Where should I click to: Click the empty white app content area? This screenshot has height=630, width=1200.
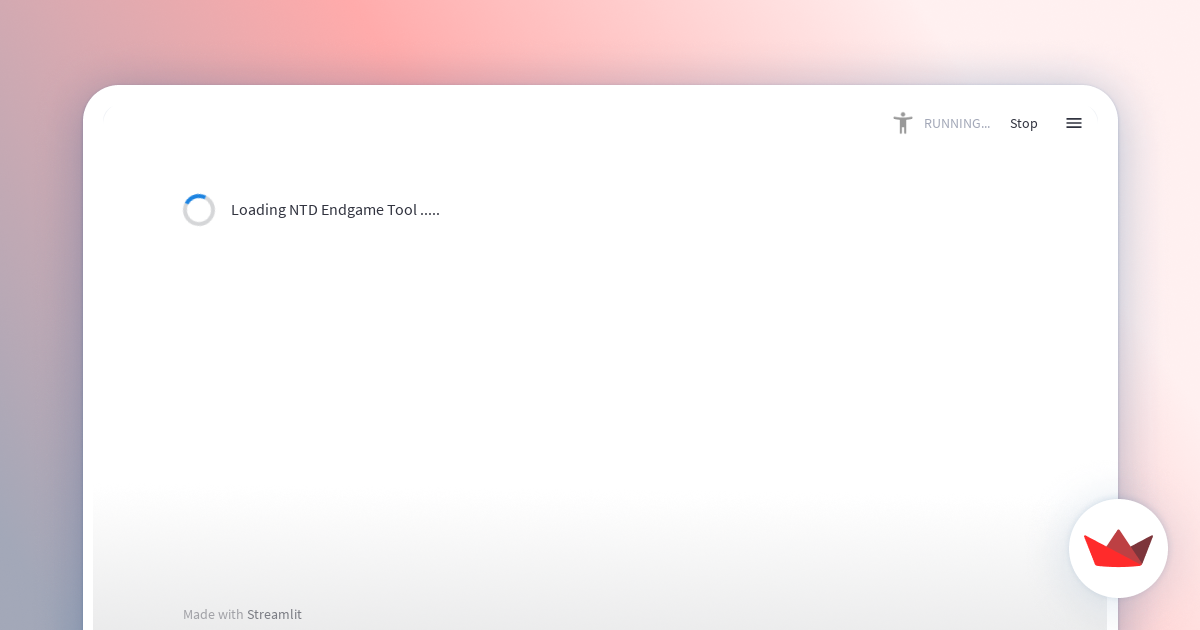coord(600,370)
